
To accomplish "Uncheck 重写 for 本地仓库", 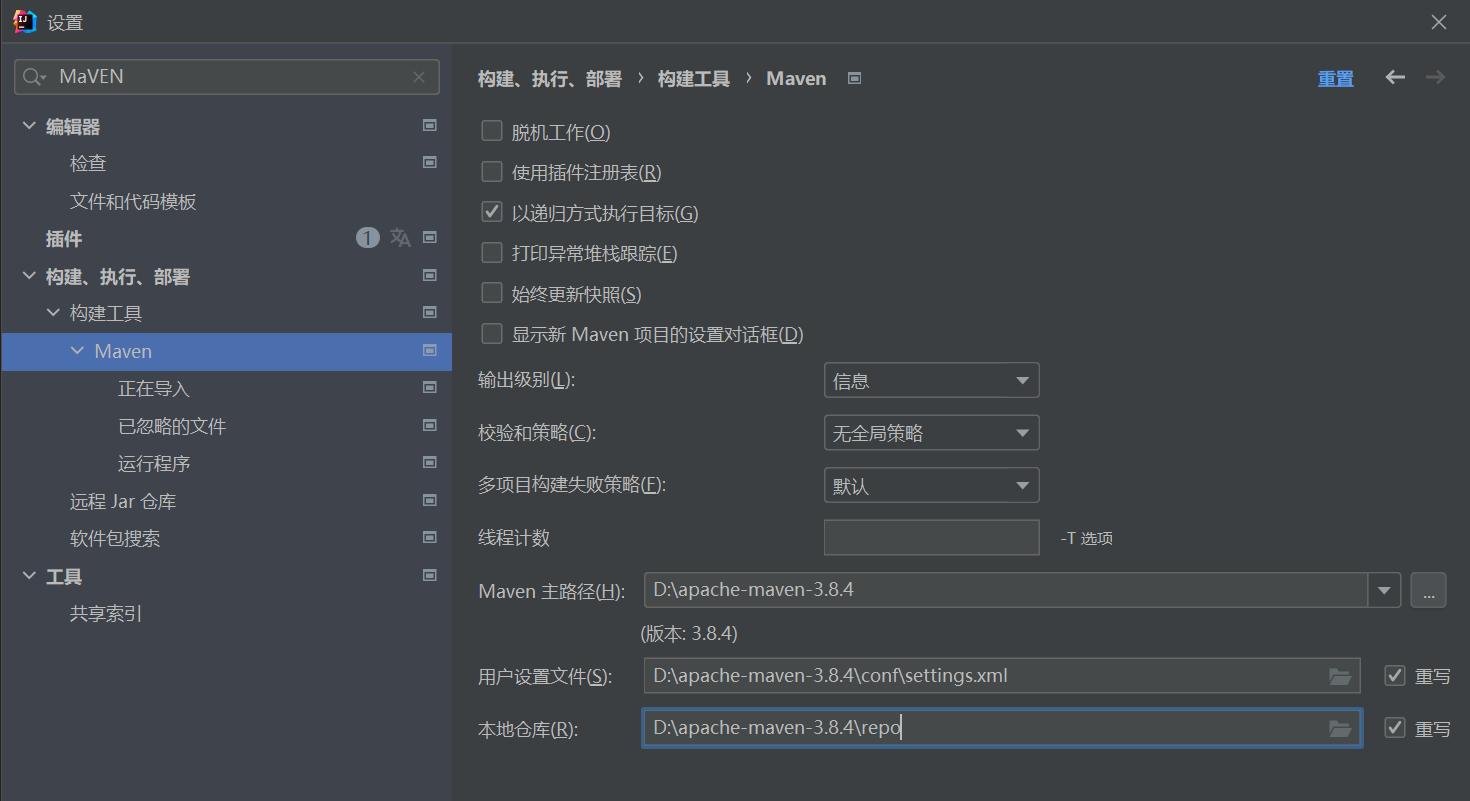I will pyautogui.click(x=1395, y=728).
